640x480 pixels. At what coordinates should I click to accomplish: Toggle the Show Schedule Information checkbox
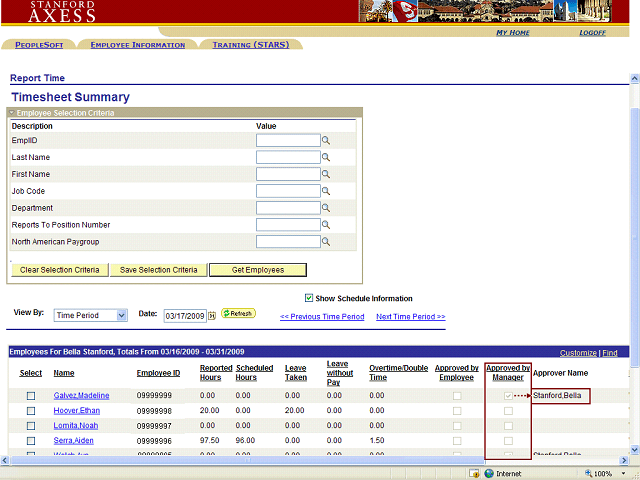pyautogui.click(x=309, y=298)
